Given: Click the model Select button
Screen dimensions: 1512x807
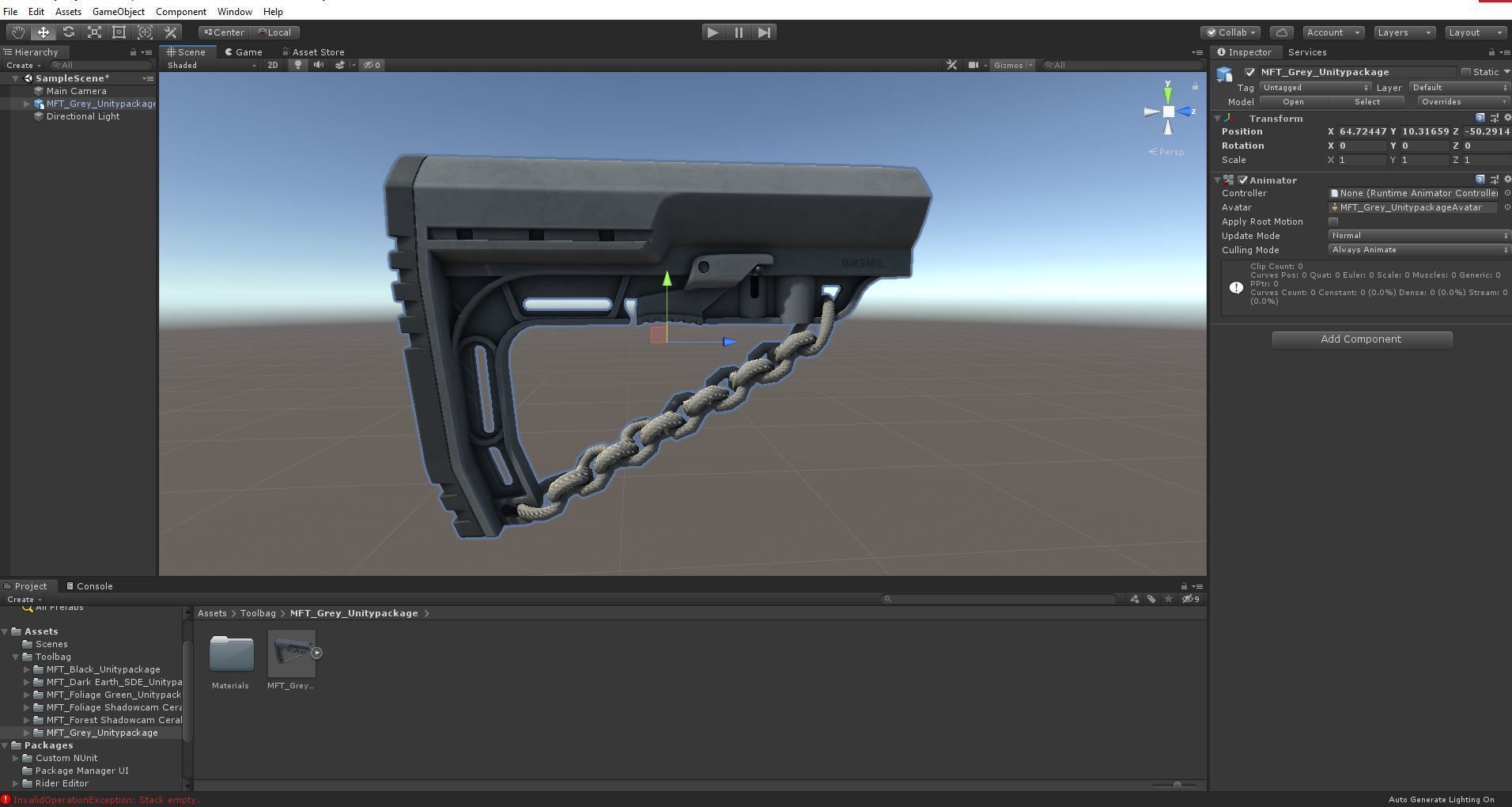Looking at the screenshot, I should click(1367, 102).
